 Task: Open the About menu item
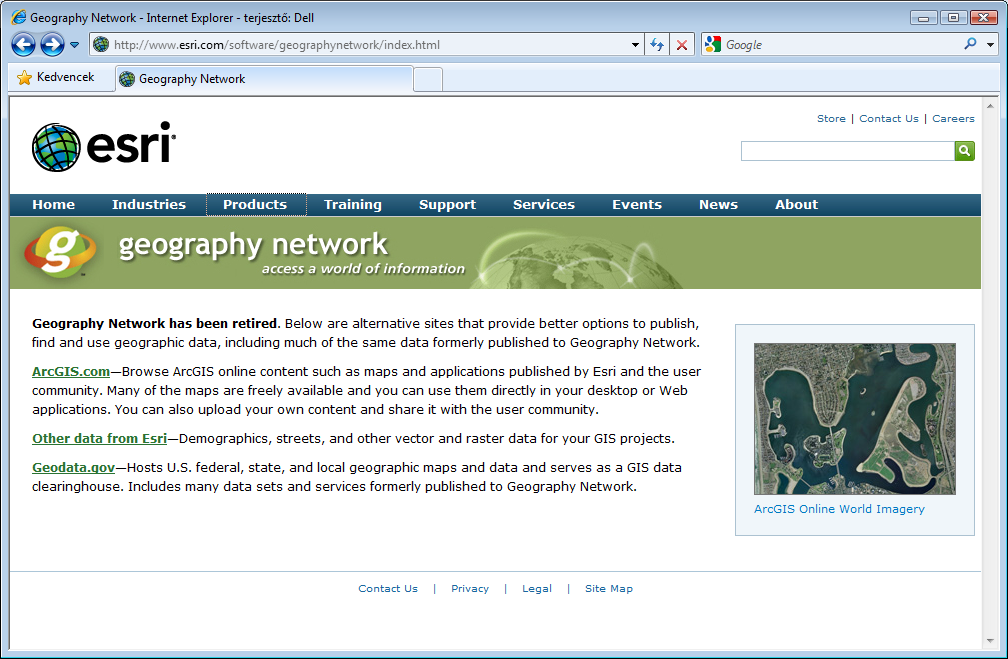point(796,204)
